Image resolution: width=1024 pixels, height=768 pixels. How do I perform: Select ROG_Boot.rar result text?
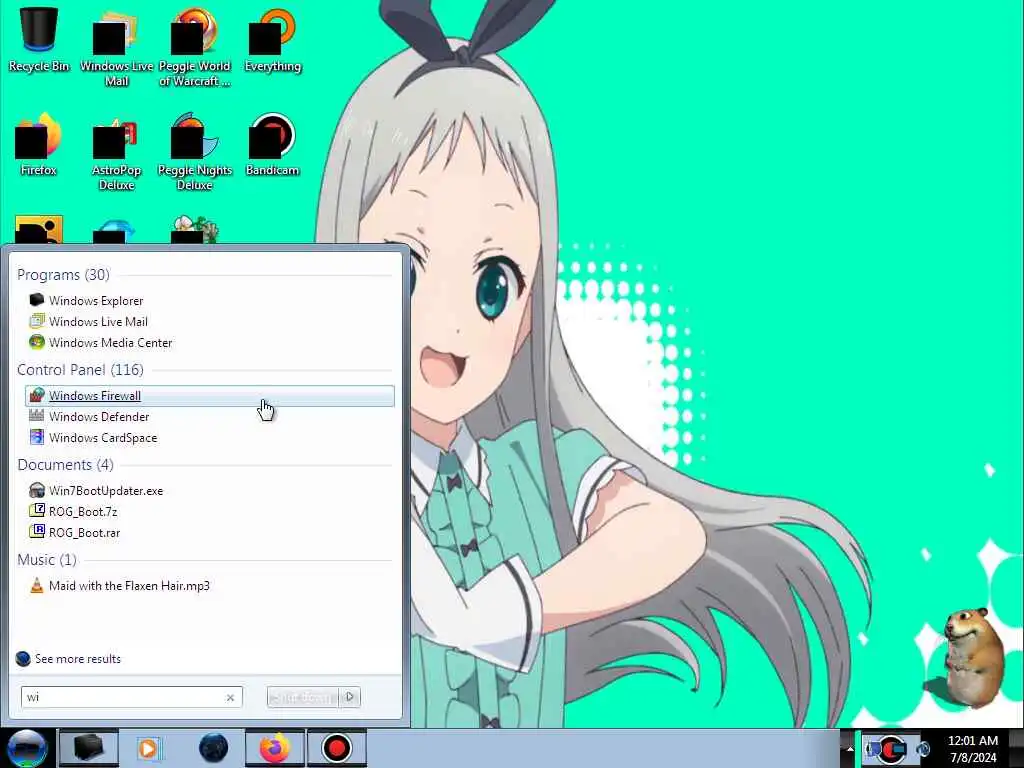tap(84, 532)
